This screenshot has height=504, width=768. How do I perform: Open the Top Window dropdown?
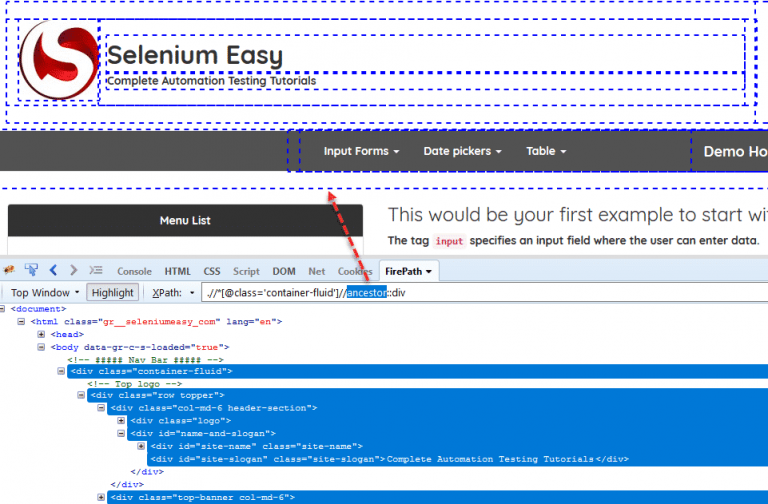[x=45, y=293]
